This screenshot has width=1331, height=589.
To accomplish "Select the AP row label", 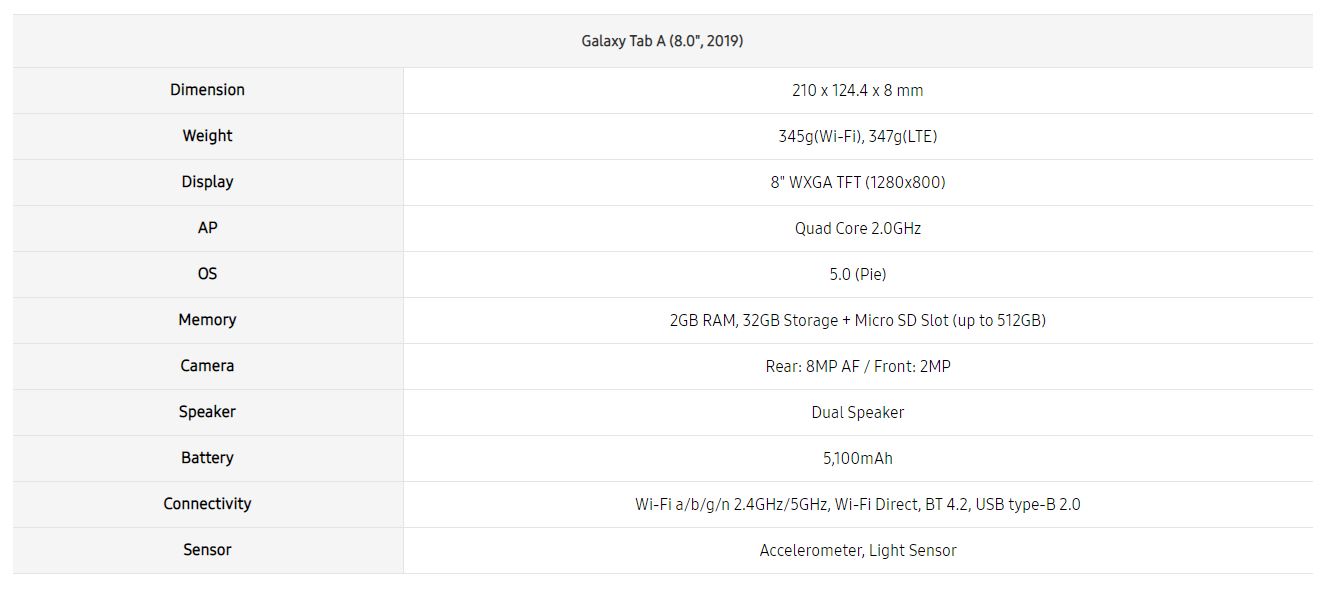I will click(207, 228).
